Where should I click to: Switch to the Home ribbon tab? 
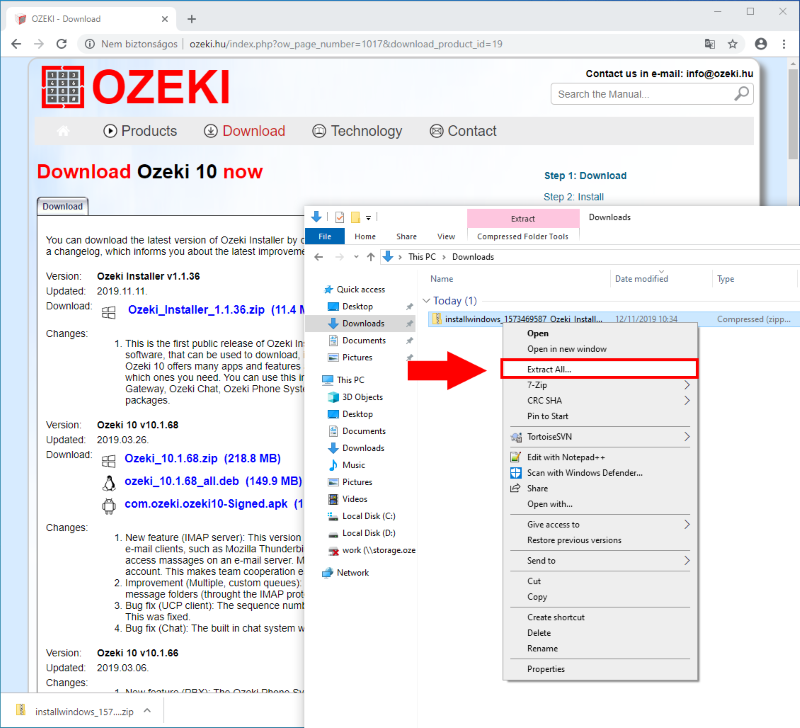click(x=365, y=236)
